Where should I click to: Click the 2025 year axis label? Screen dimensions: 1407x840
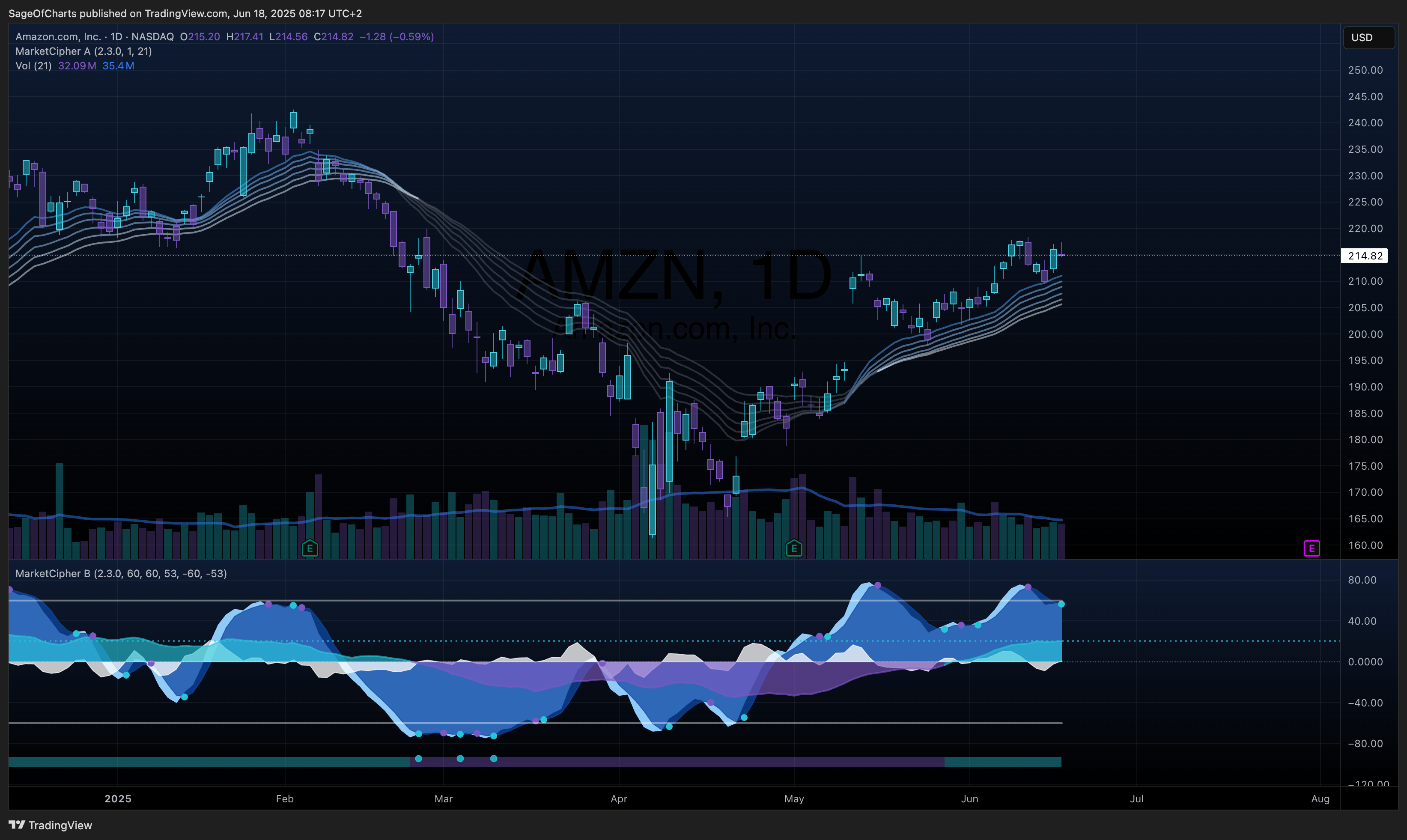(118, 798)
